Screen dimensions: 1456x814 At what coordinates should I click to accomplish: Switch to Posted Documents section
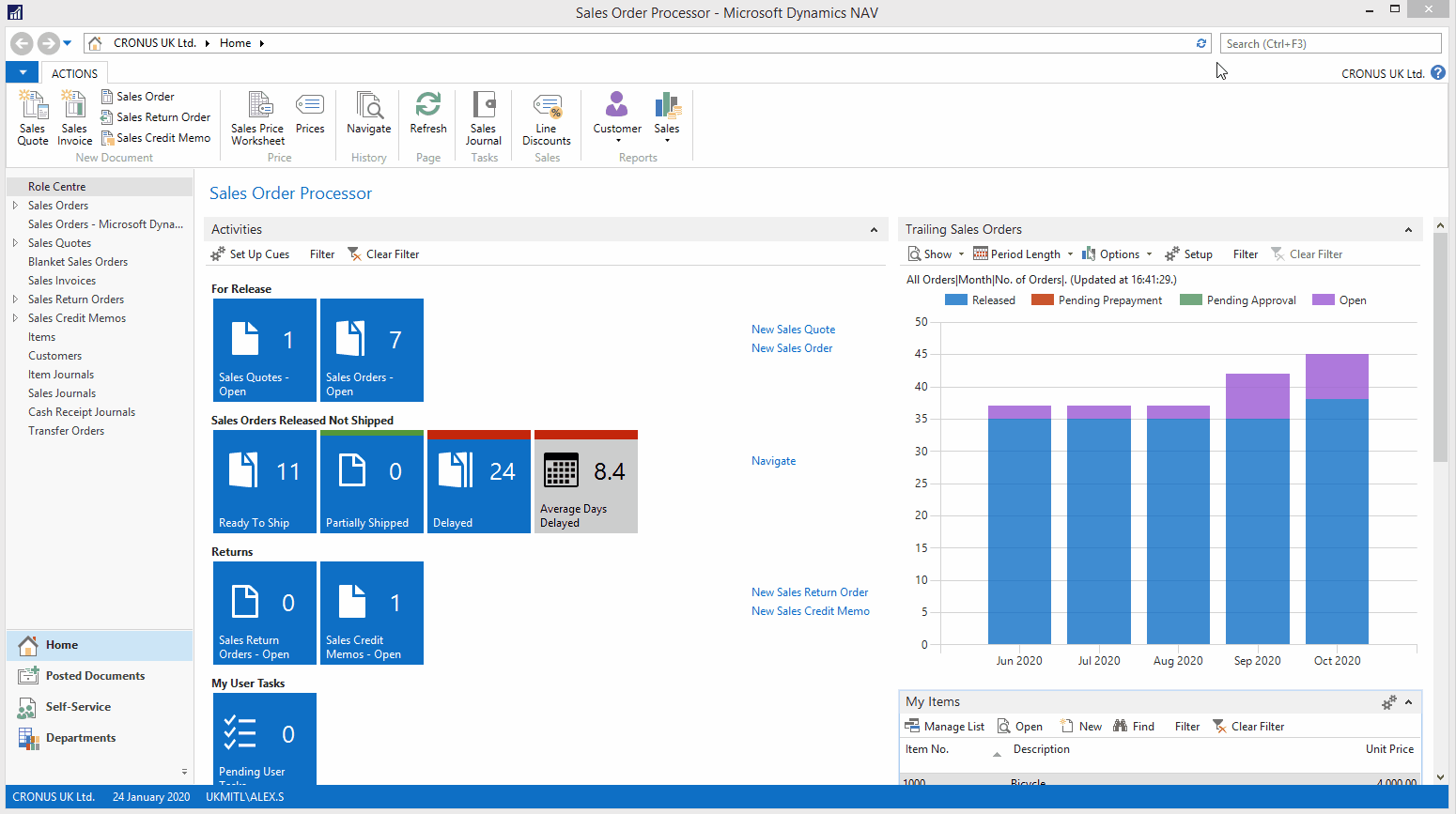click(x=100, y=676)
